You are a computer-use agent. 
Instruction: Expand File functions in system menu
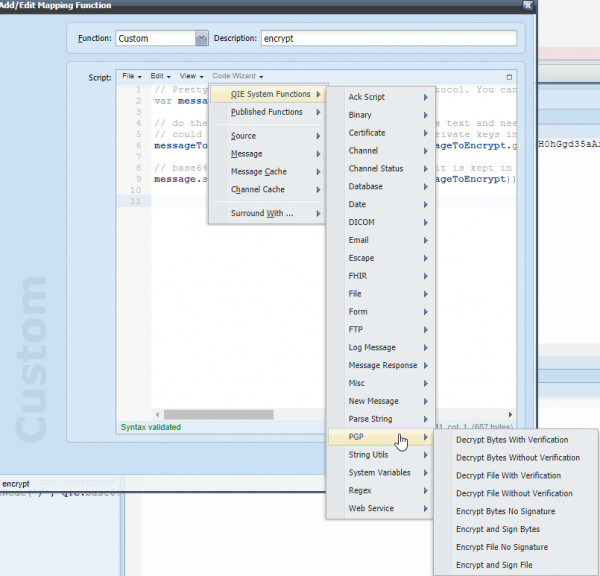tap(381, 294)
